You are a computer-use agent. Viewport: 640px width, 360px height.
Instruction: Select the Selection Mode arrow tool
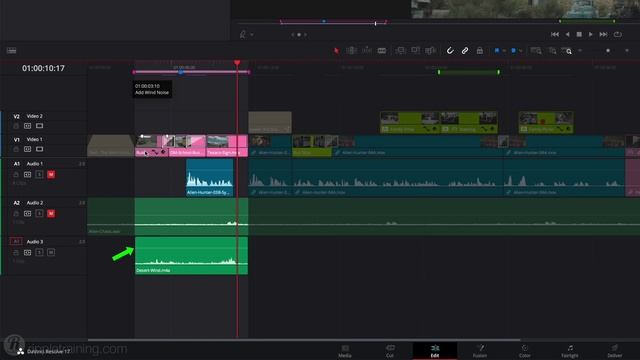point(336,51)
